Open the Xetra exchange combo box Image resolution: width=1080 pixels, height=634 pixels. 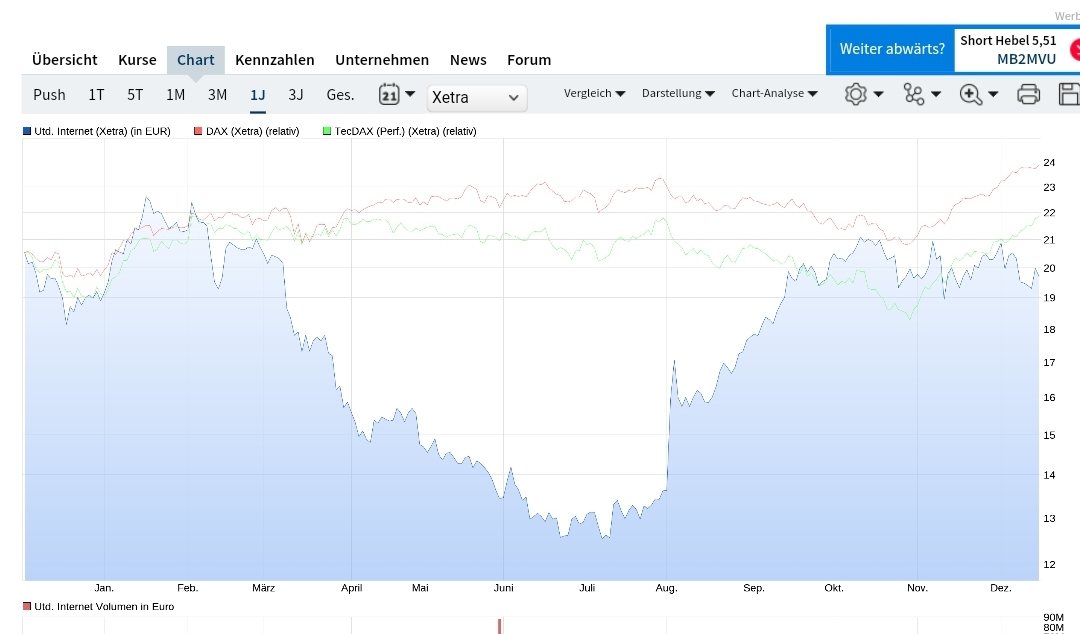pyautogui.click(x=477, y=97)
